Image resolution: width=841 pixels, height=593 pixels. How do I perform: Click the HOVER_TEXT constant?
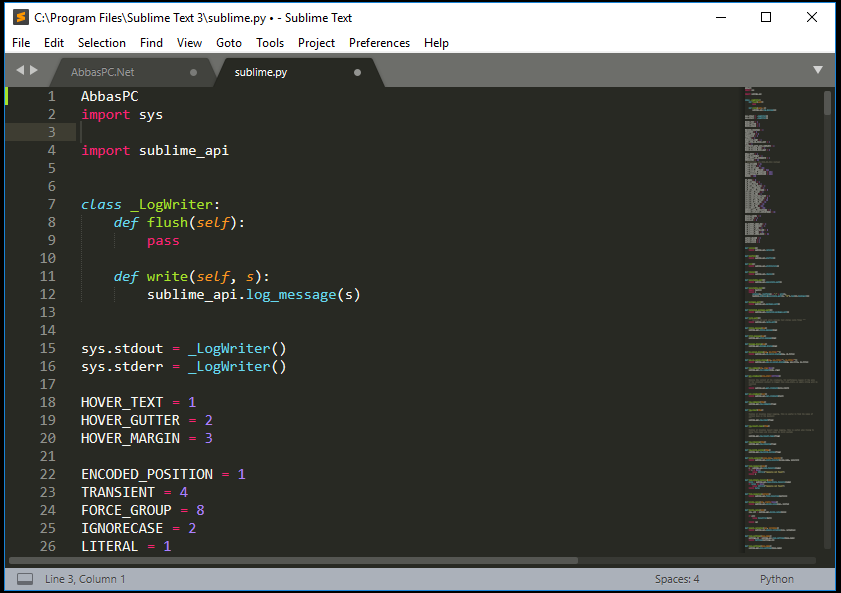coord(122,403)
